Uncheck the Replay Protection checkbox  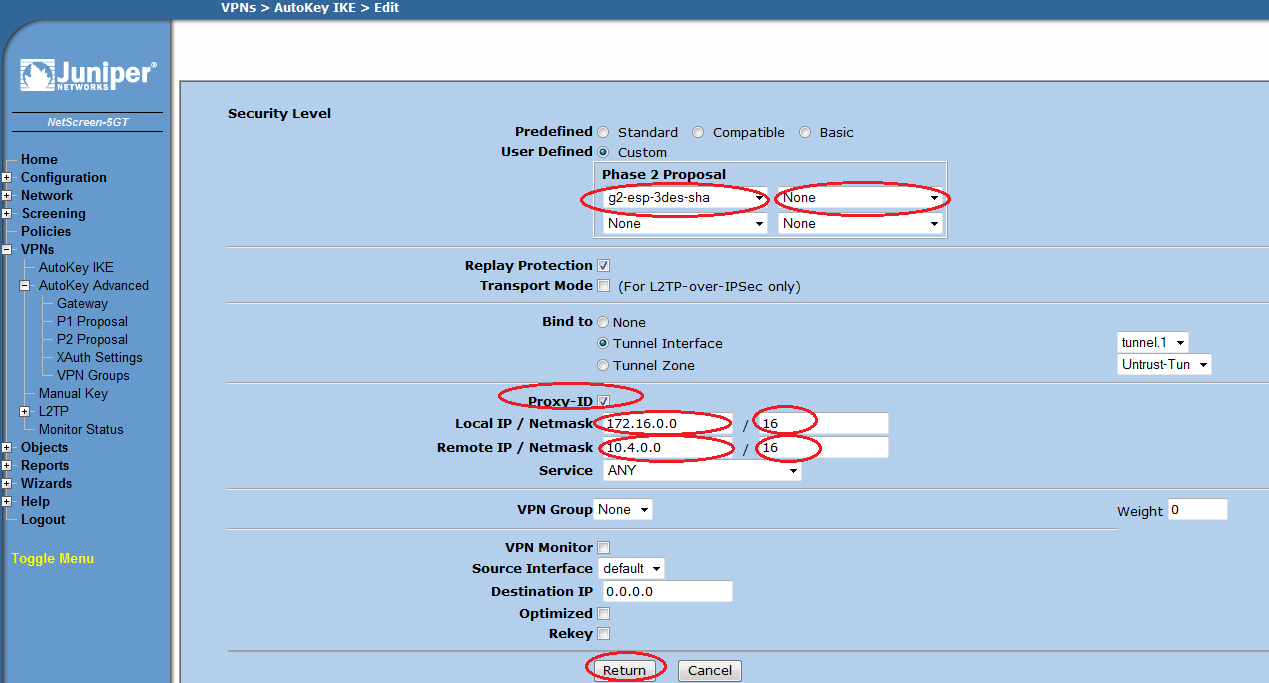tap(603, 266)
